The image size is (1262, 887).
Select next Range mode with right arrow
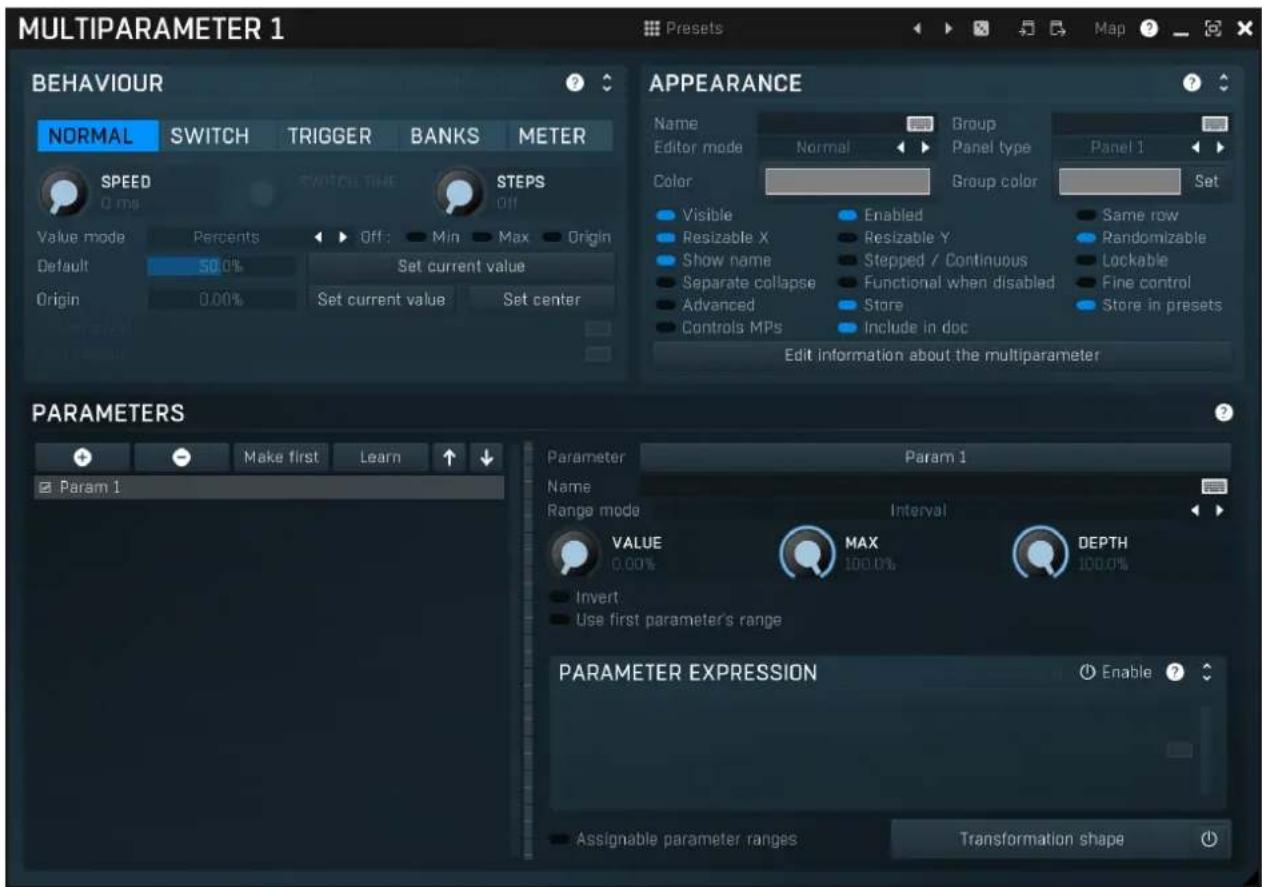pos(1222,510)
